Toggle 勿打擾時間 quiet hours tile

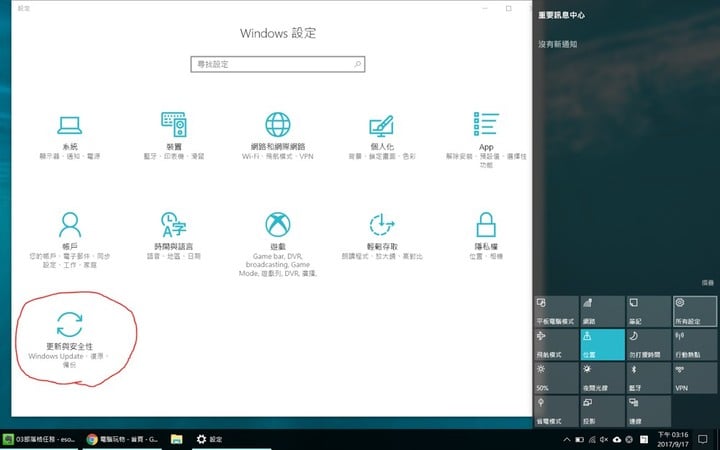649,345
